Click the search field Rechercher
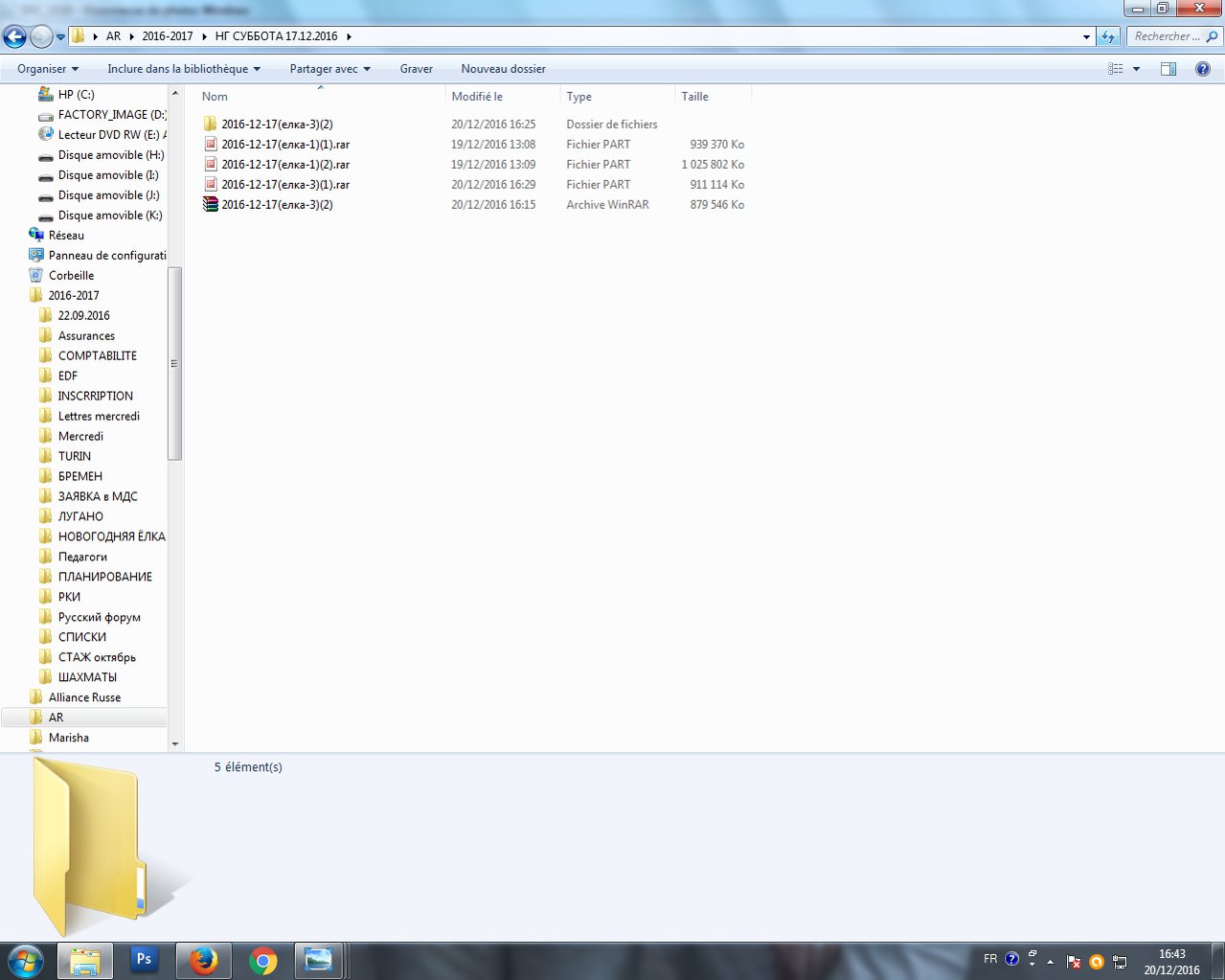The width and height of the screenshot is (1225, 980). tap(1167, 36)
